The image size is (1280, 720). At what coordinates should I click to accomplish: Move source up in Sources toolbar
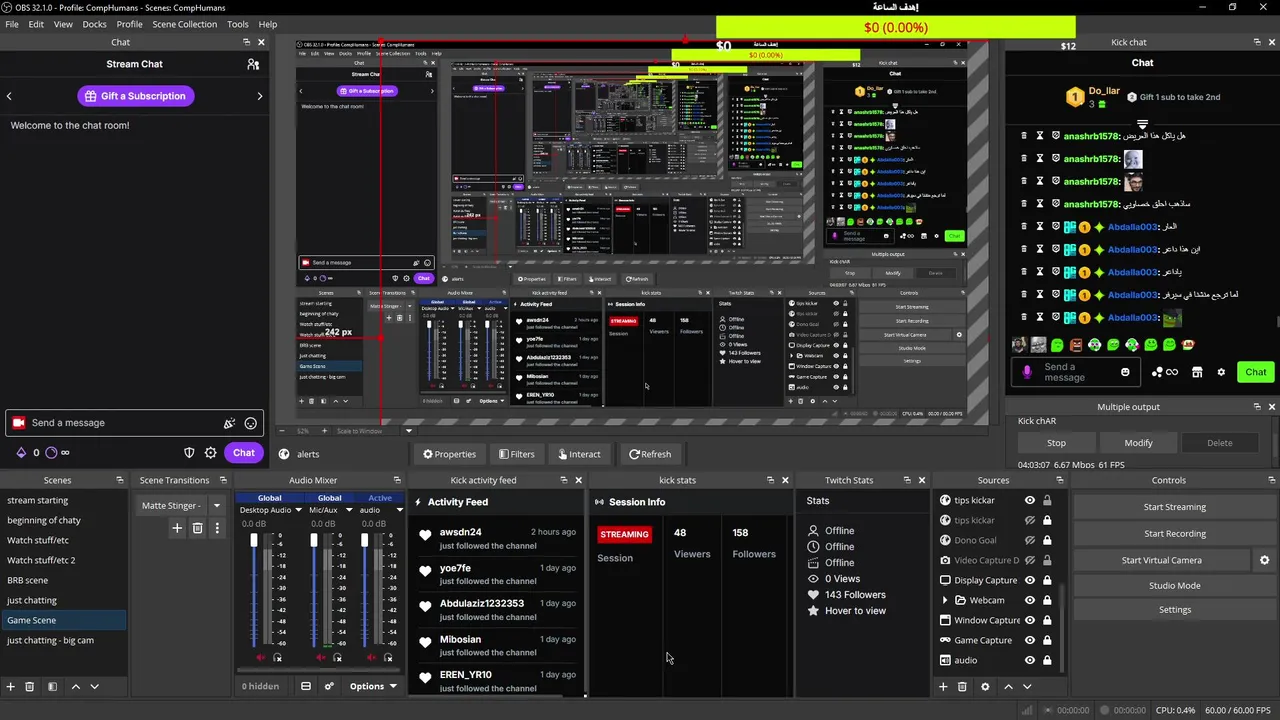pyautogui.click(x=1008, y=687)
